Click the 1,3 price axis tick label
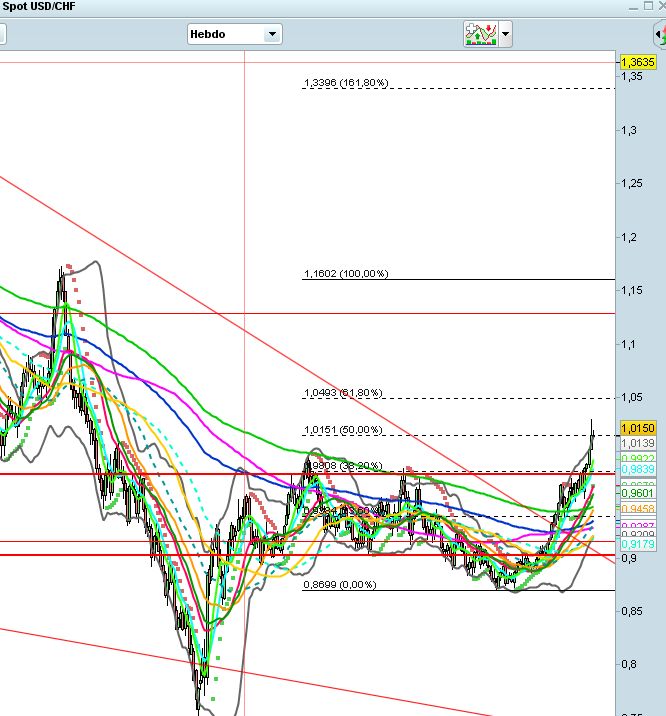The width and height of the screenshot is (666, 716). pyautogui.click(x=629, y=130)
